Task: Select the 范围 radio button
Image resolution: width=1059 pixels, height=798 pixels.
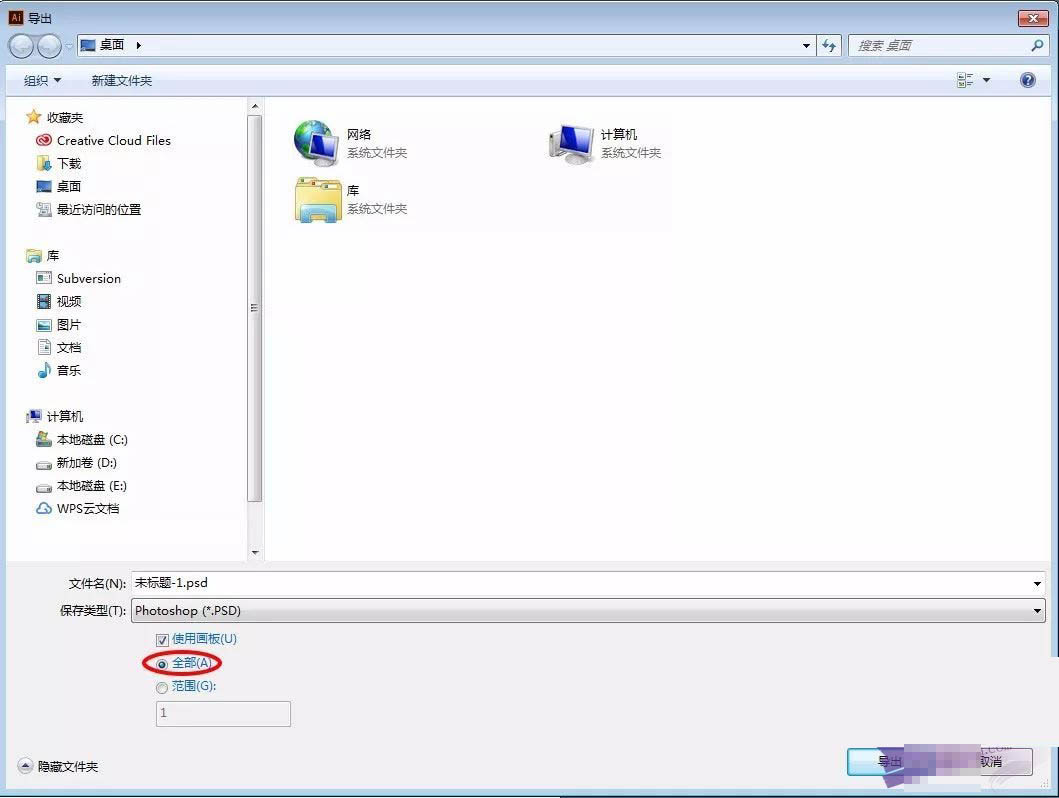Action: click(x=161, y=688)
